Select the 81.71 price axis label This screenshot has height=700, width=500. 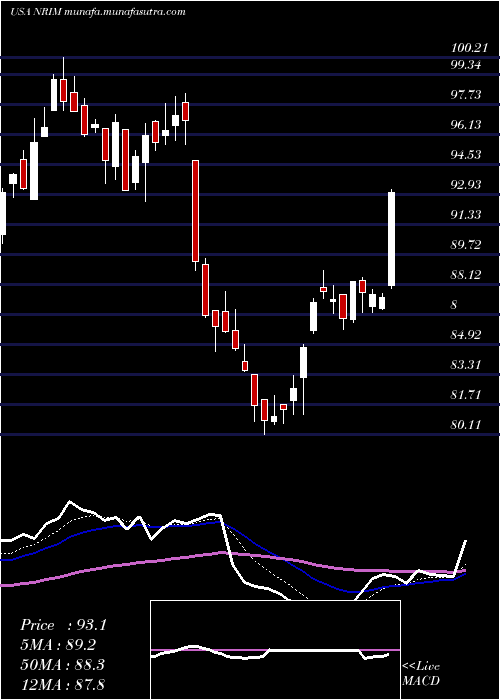[x=466, y=395]
